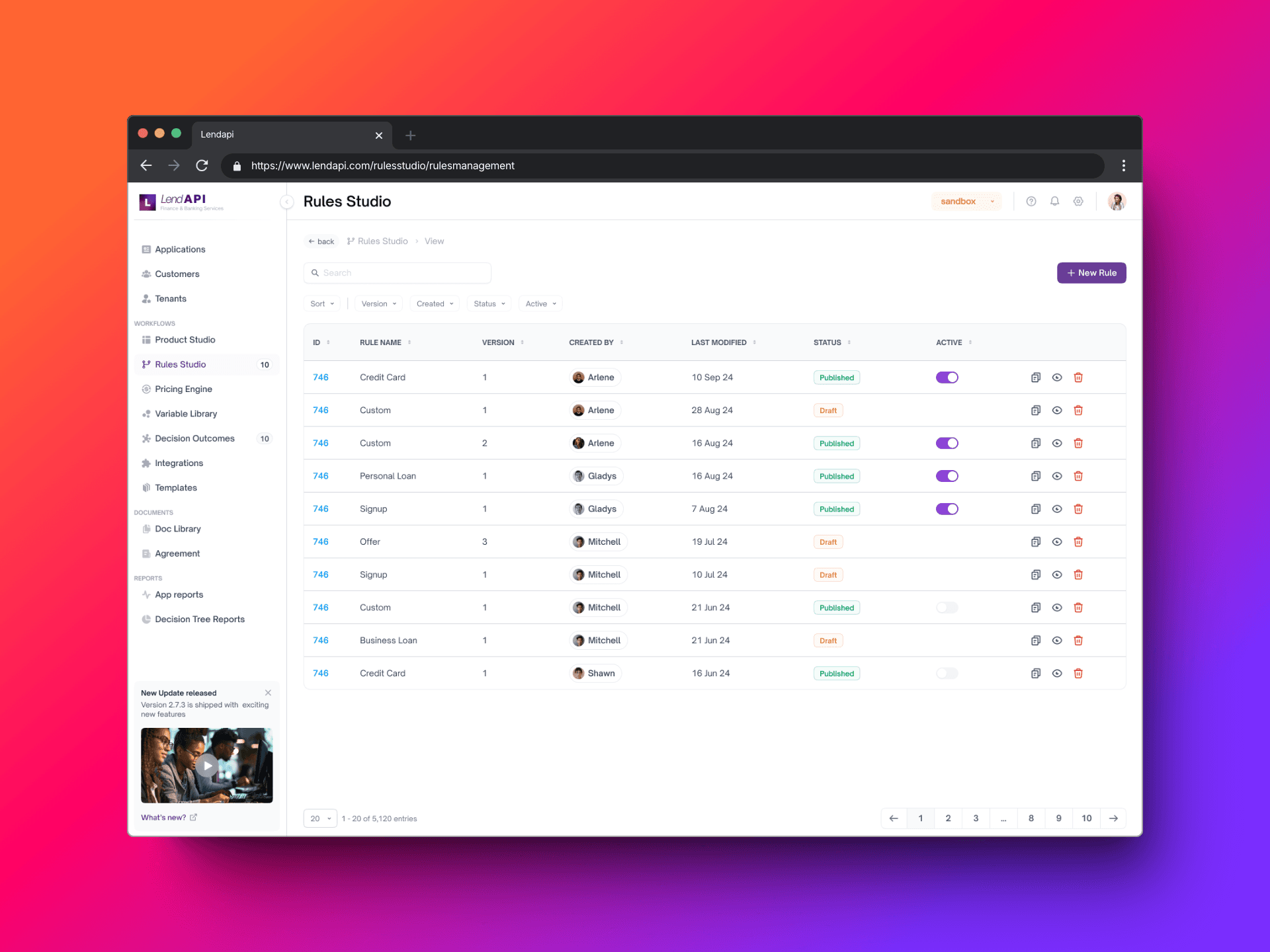Click the back navigation link
1270x952 pixels.
coord(321,241)
